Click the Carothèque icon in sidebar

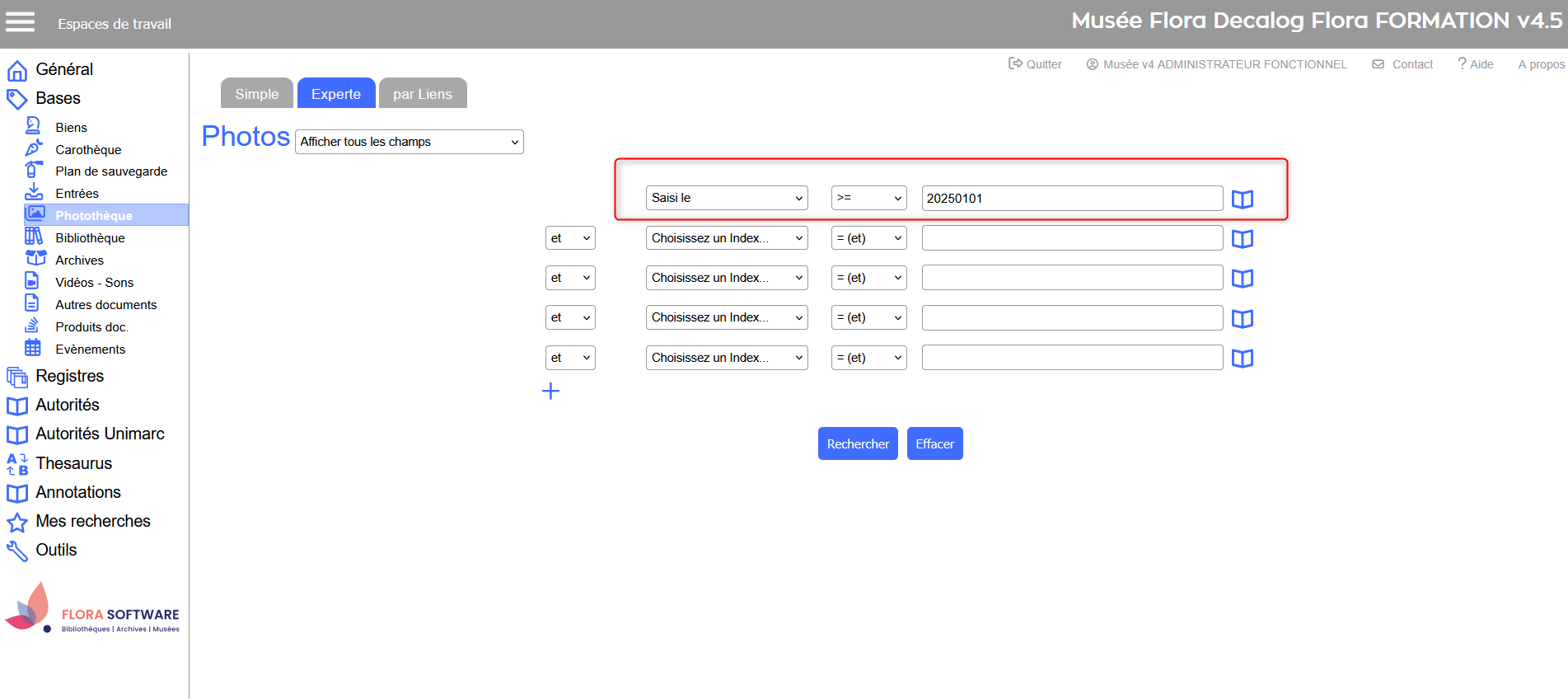(33, 148)
